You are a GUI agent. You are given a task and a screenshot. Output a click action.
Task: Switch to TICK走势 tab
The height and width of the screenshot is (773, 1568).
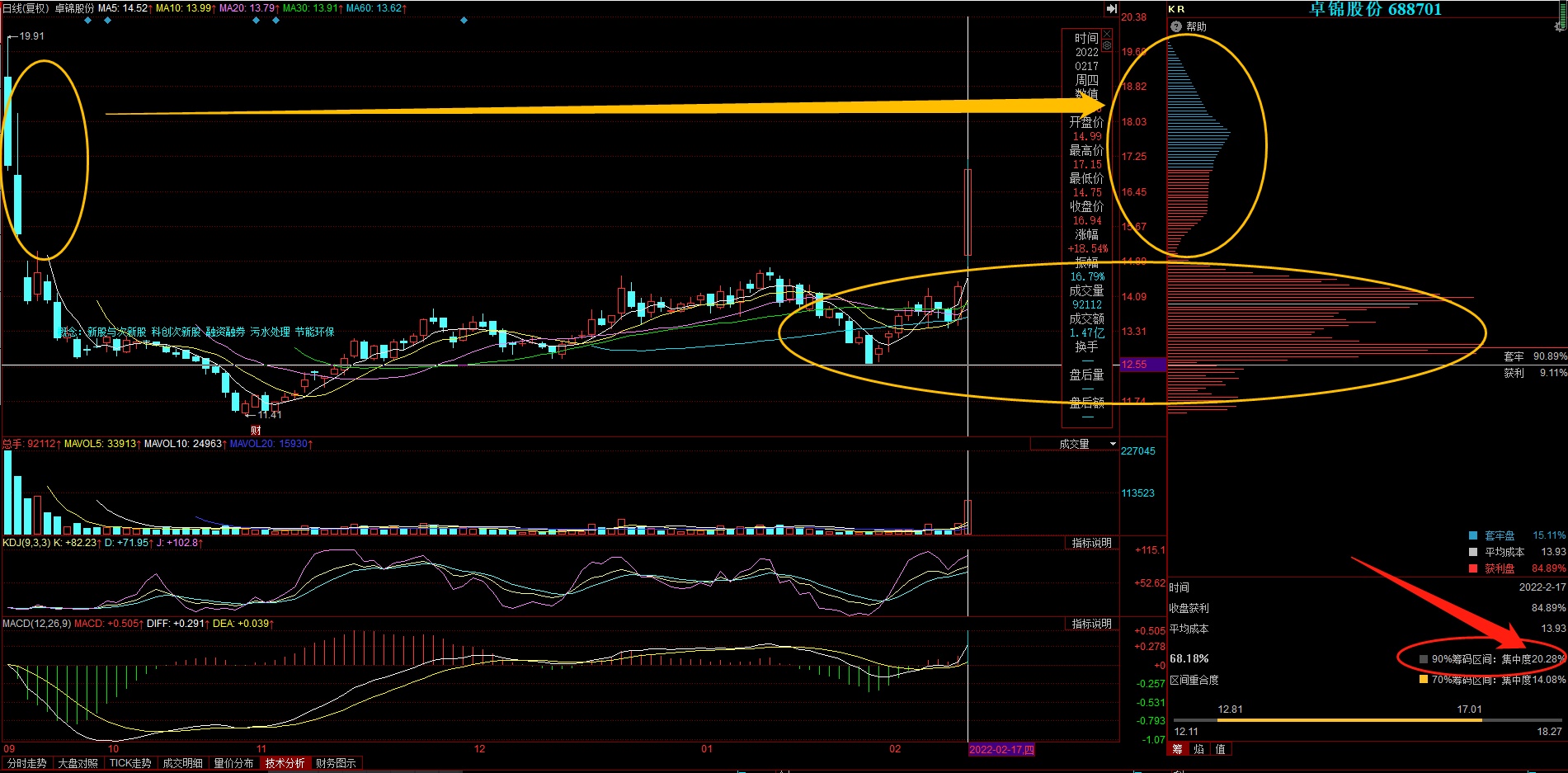tap(130, 763)
